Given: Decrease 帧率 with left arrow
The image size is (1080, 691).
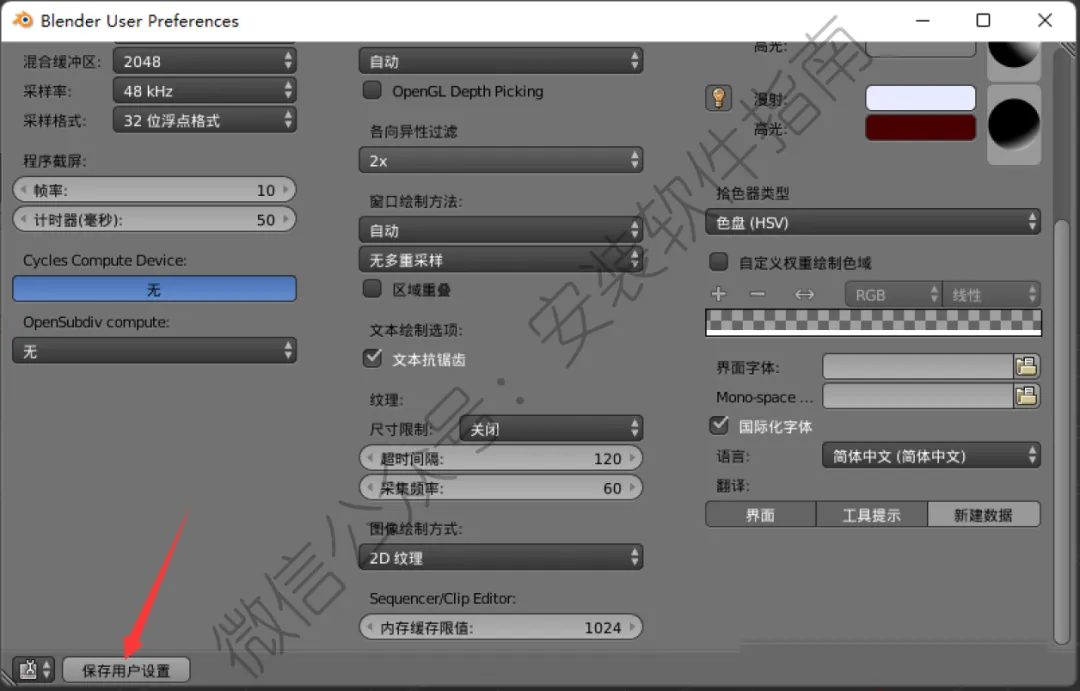Looking at the screenshot, I should coord(23,189).
